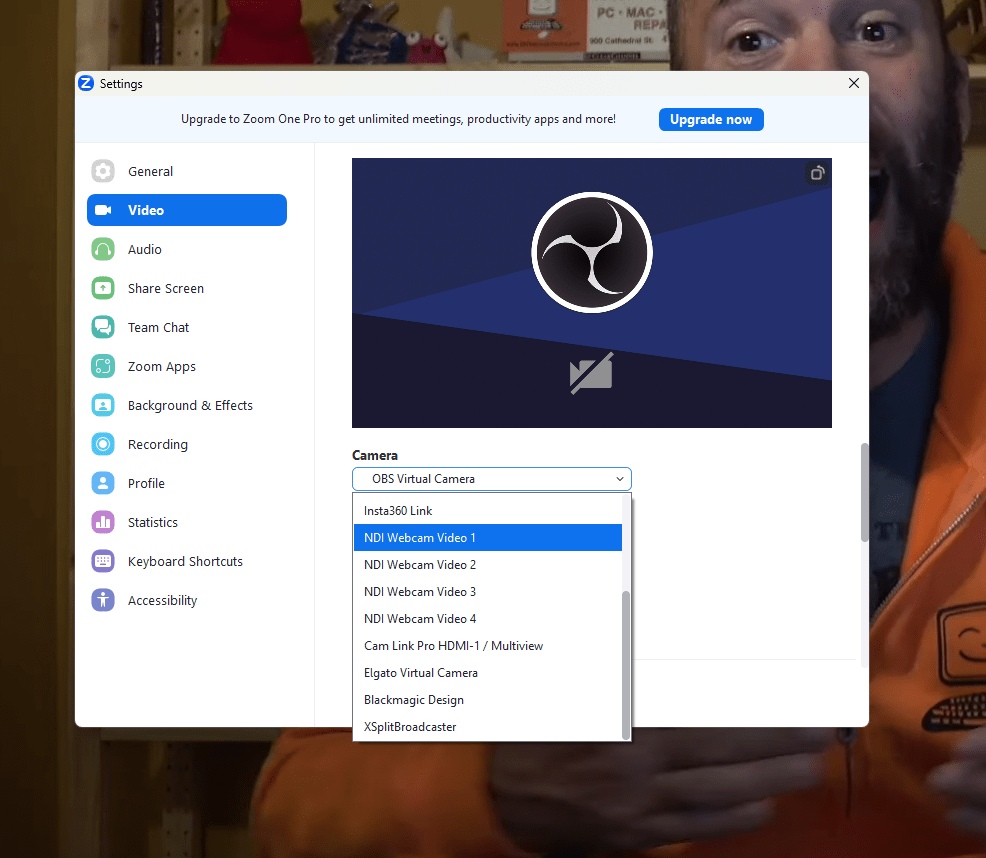The height and width of the screenshot is (858, 986).
Task: Click the Keyboard Shortcuts icon
Action: 103,561
